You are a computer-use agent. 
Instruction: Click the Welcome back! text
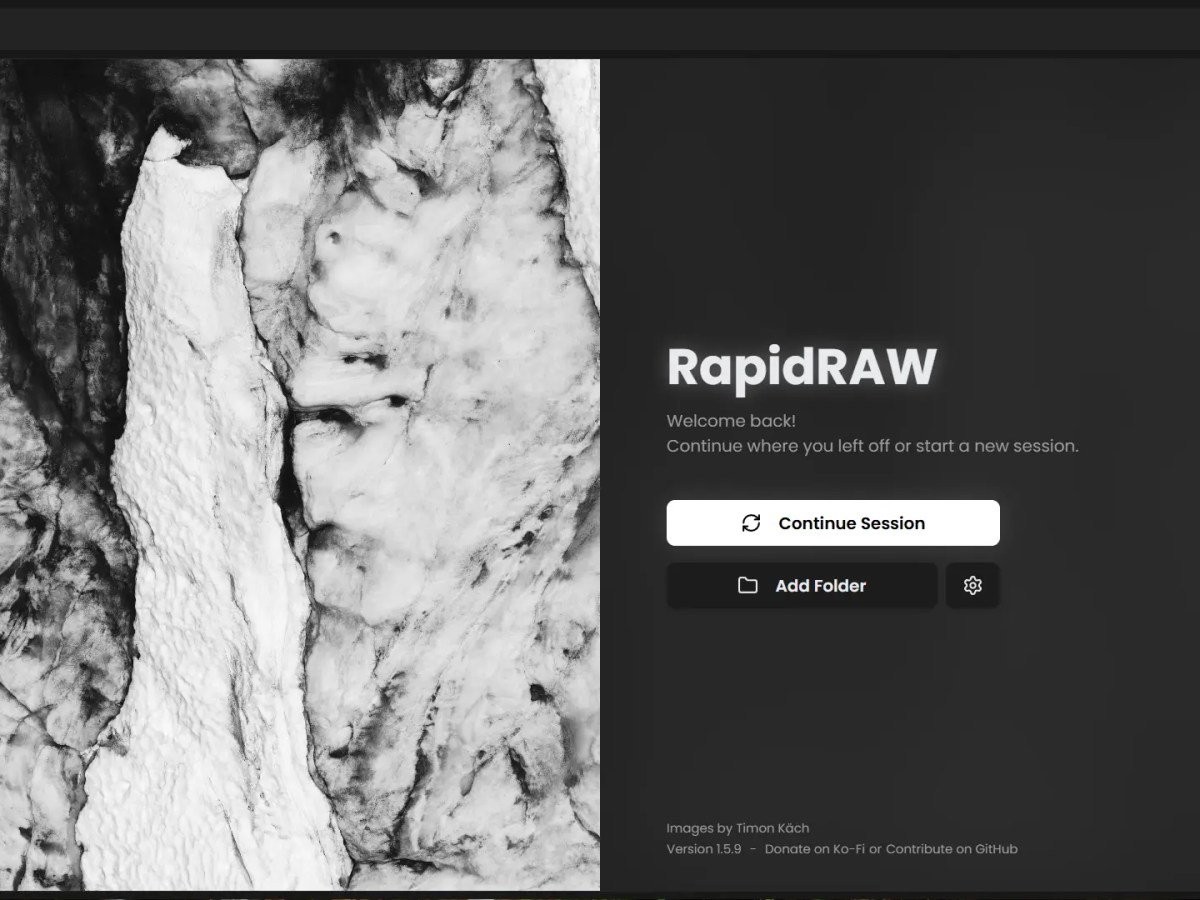click(731, 421)
